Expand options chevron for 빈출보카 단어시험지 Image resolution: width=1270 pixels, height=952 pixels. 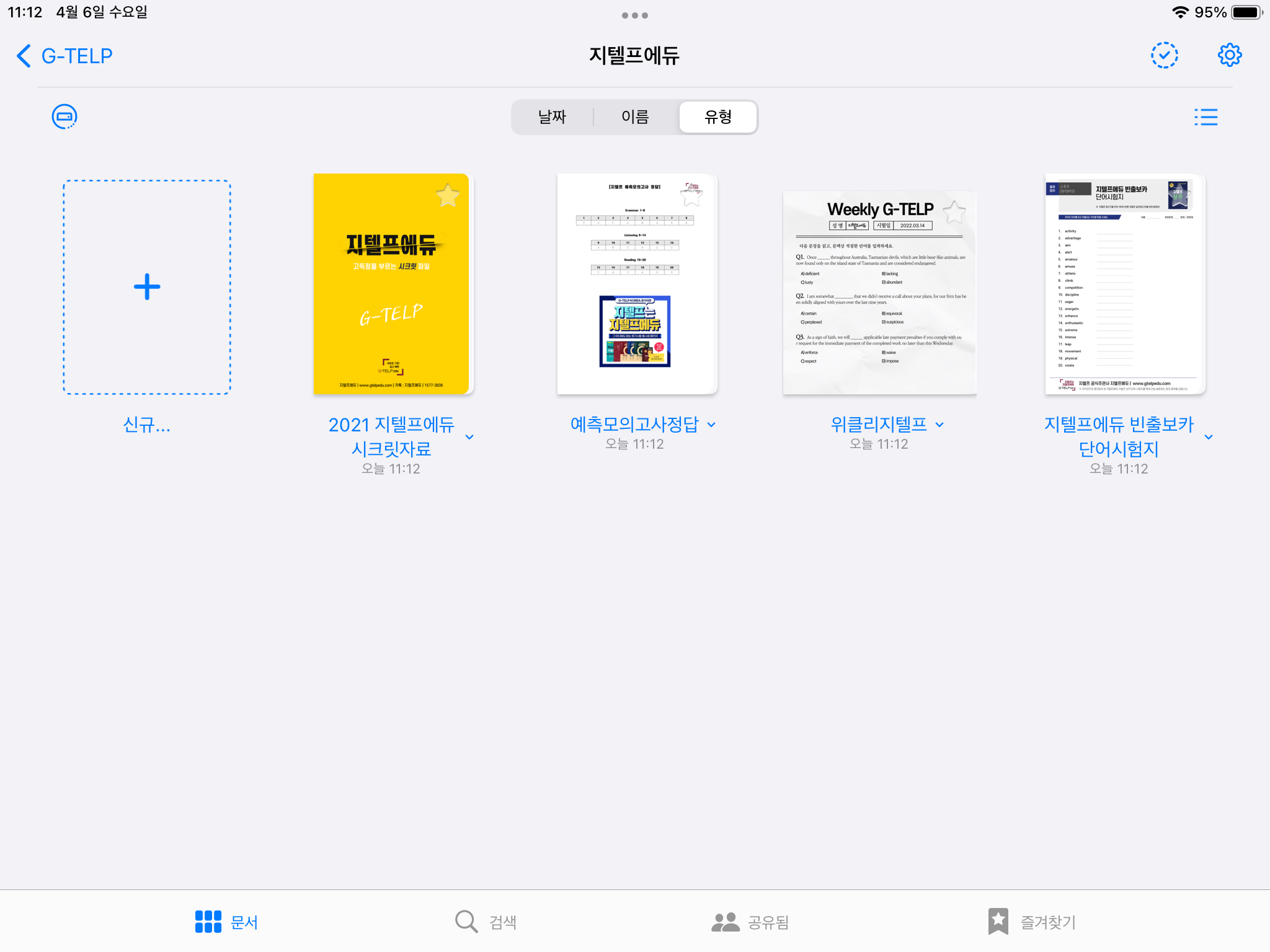point(1209,437)
